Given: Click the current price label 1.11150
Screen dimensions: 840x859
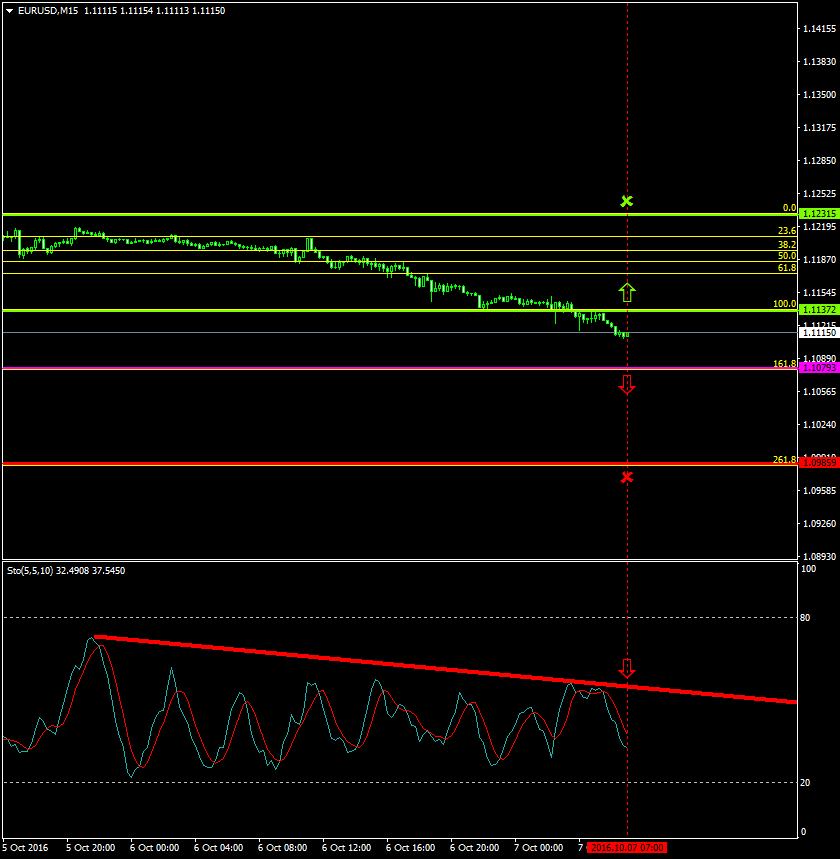Looking at the screenshot, I should [819, 332].
